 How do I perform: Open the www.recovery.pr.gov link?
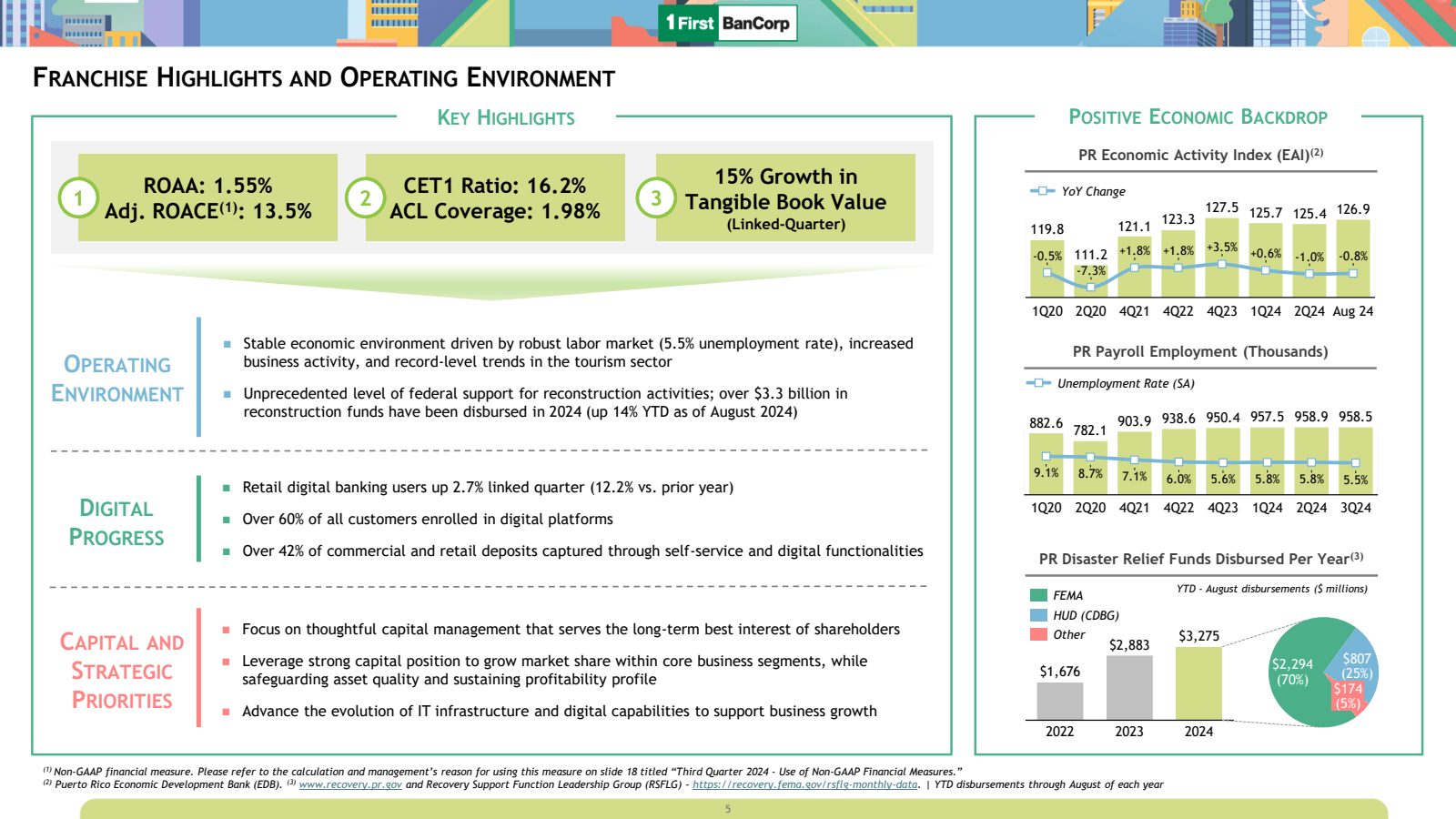tap(350, 784)
